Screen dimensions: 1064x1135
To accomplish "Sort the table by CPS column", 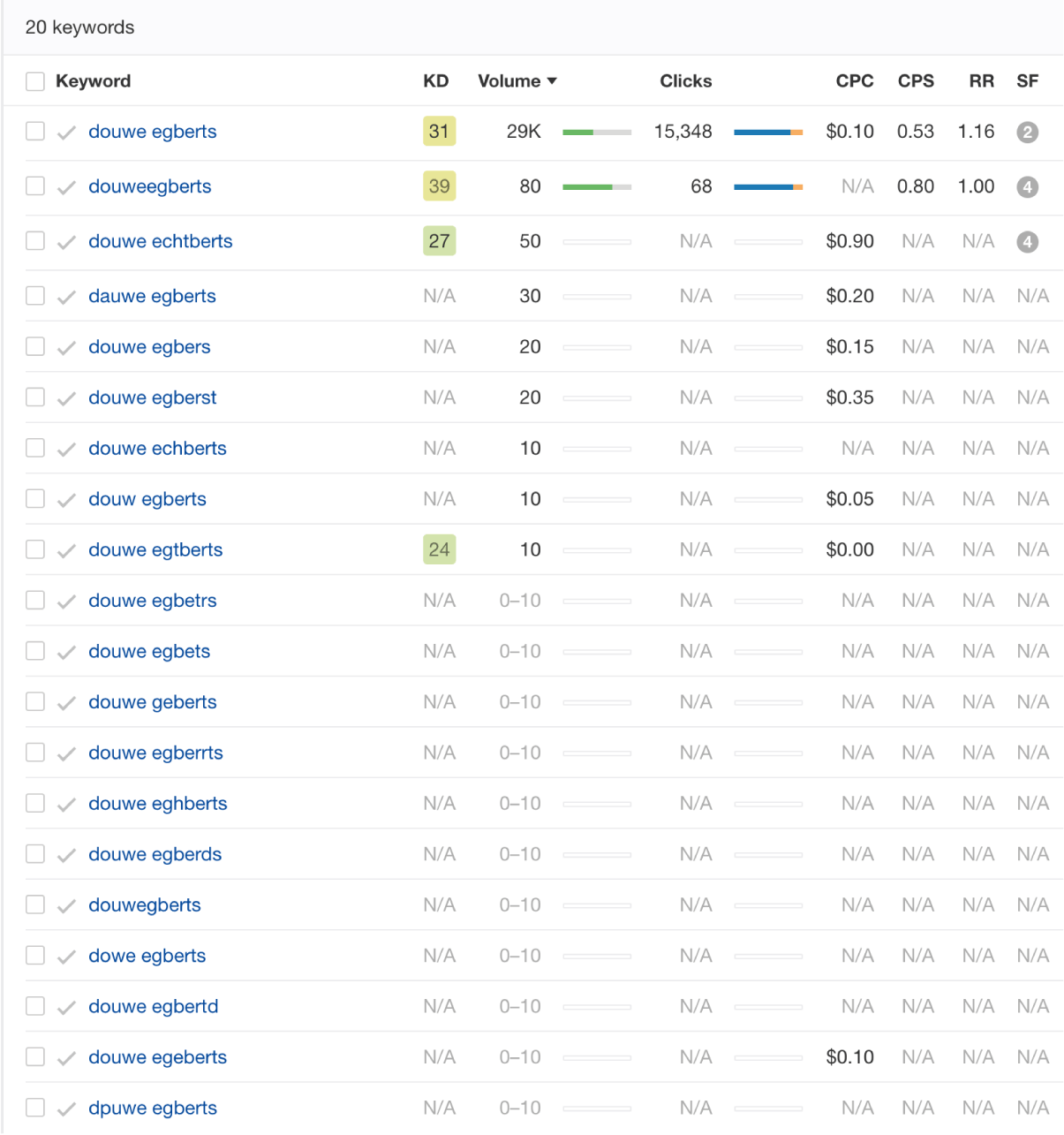I will [x=916, y=81].
